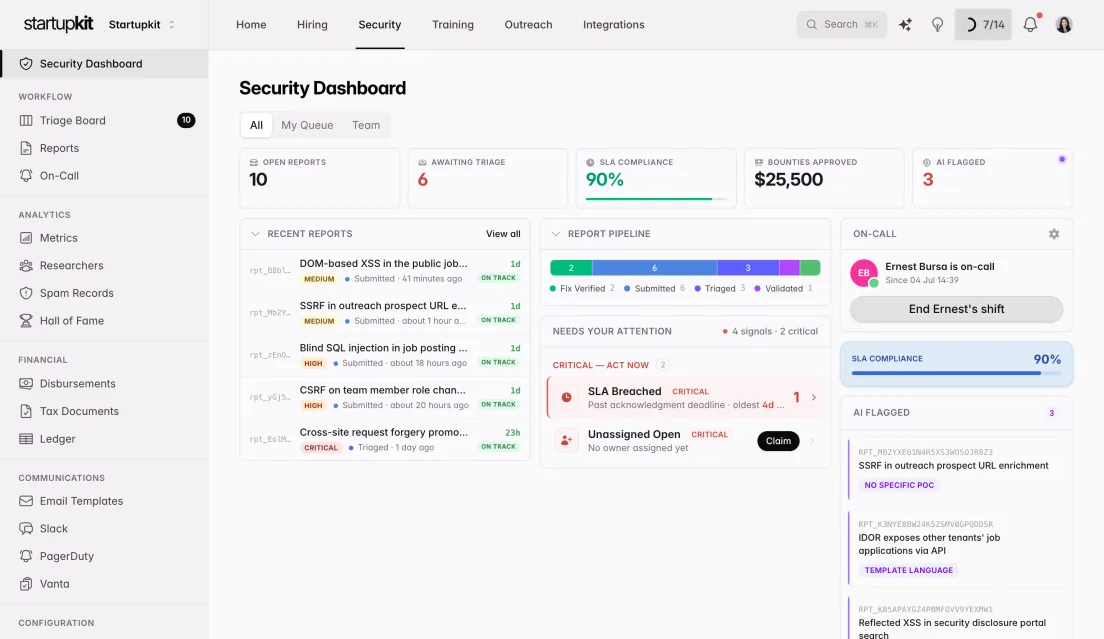Click View all recent reports
The width and height of the screenshot is (1104, 639).
click(503, 234)
